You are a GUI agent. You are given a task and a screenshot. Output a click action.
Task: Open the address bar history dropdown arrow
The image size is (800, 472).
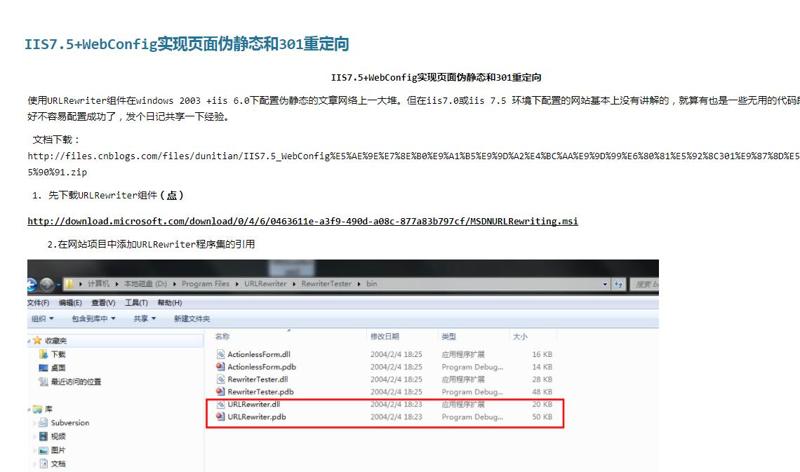(605, 284)
